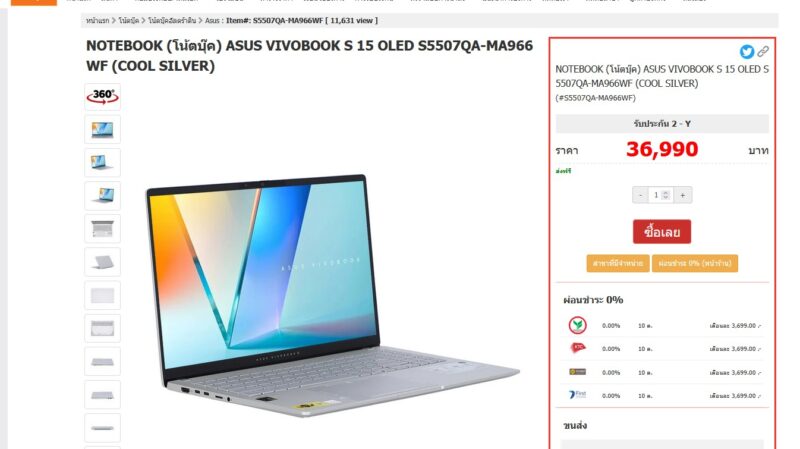This screenshot has height=449, width=800.
Task: Show branches that stock this product button
Action: click(x=617, y=263)
